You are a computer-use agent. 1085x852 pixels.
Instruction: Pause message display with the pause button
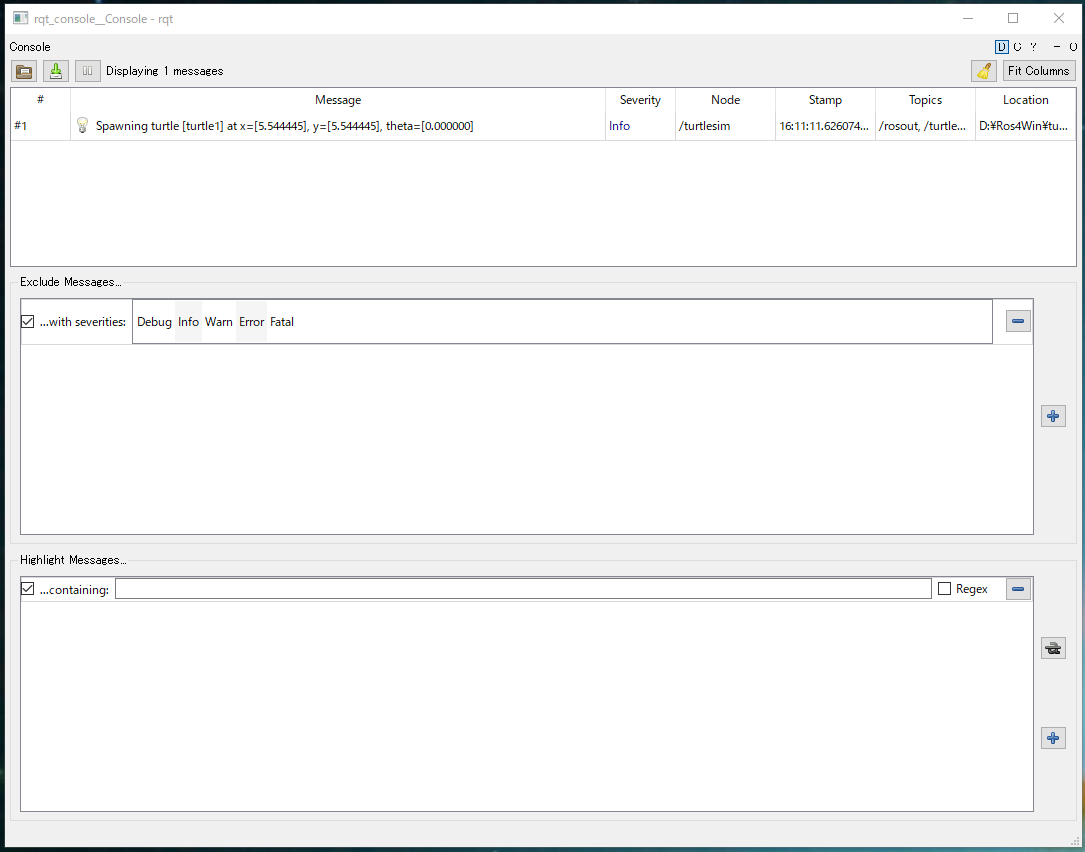coord(88,71)
